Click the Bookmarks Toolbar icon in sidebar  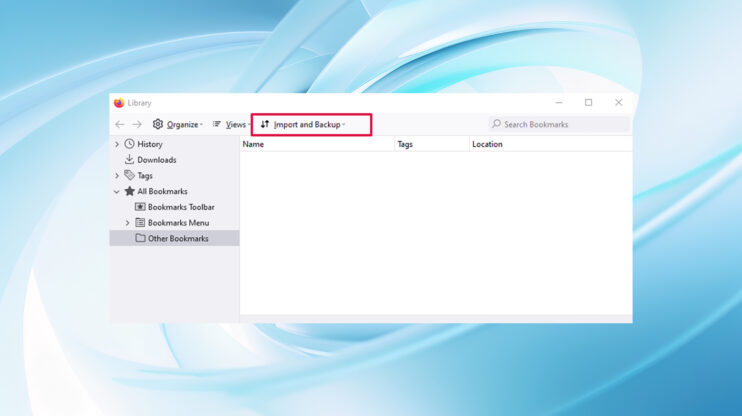[x=140, y=207]
